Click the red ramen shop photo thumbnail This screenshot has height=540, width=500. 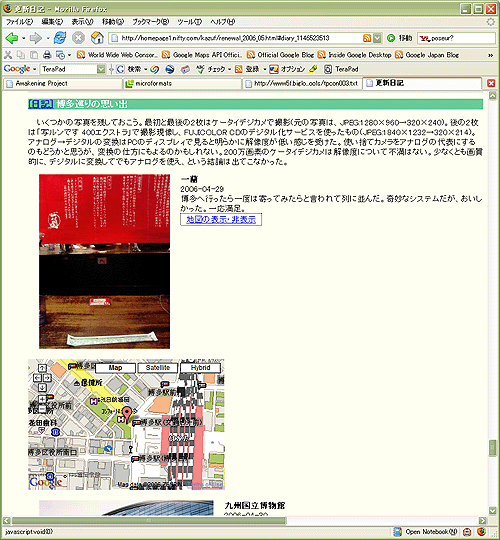(104, 261)
